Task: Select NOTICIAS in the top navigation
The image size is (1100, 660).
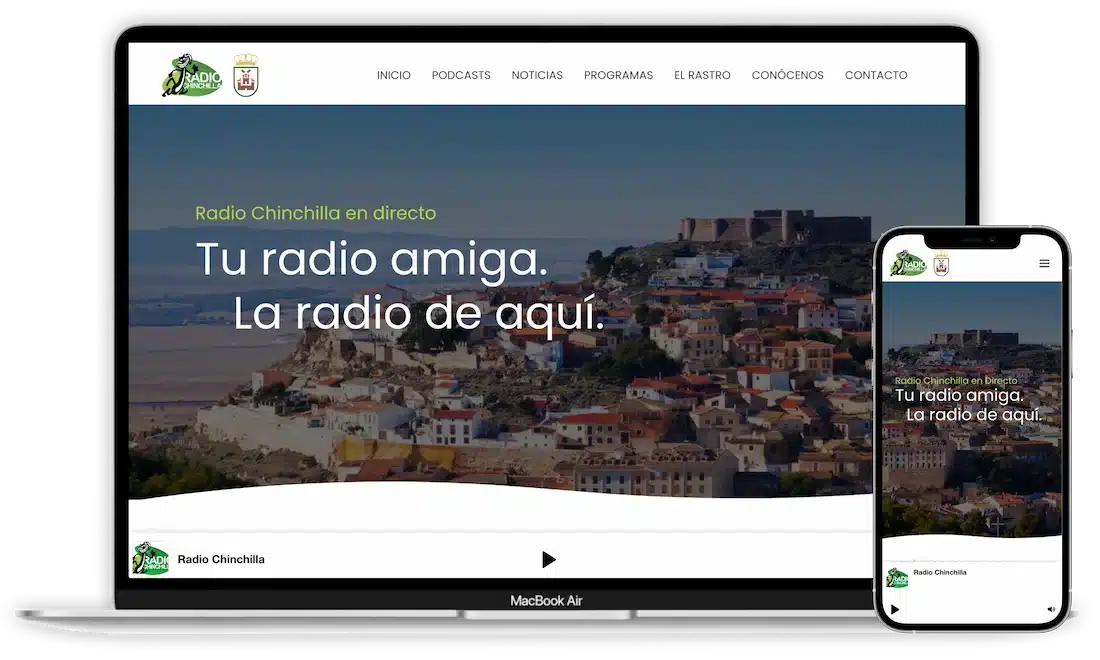Action: [x=537, y=75]
